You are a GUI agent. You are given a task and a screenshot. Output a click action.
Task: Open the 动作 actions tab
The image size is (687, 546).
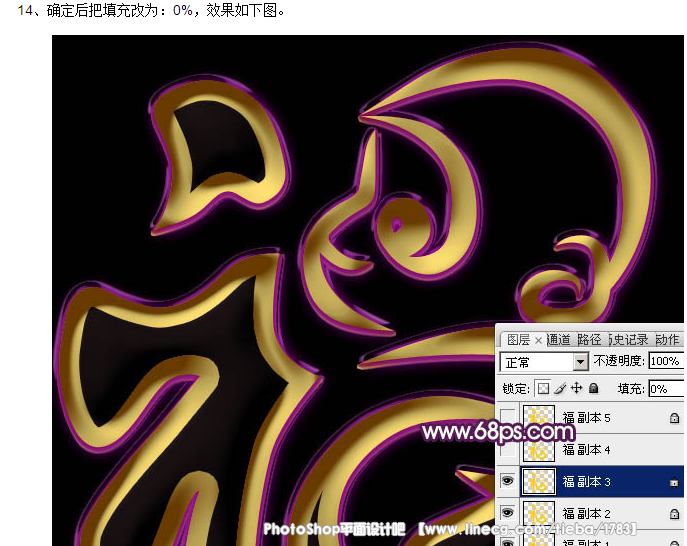click(x=667, y=340)
